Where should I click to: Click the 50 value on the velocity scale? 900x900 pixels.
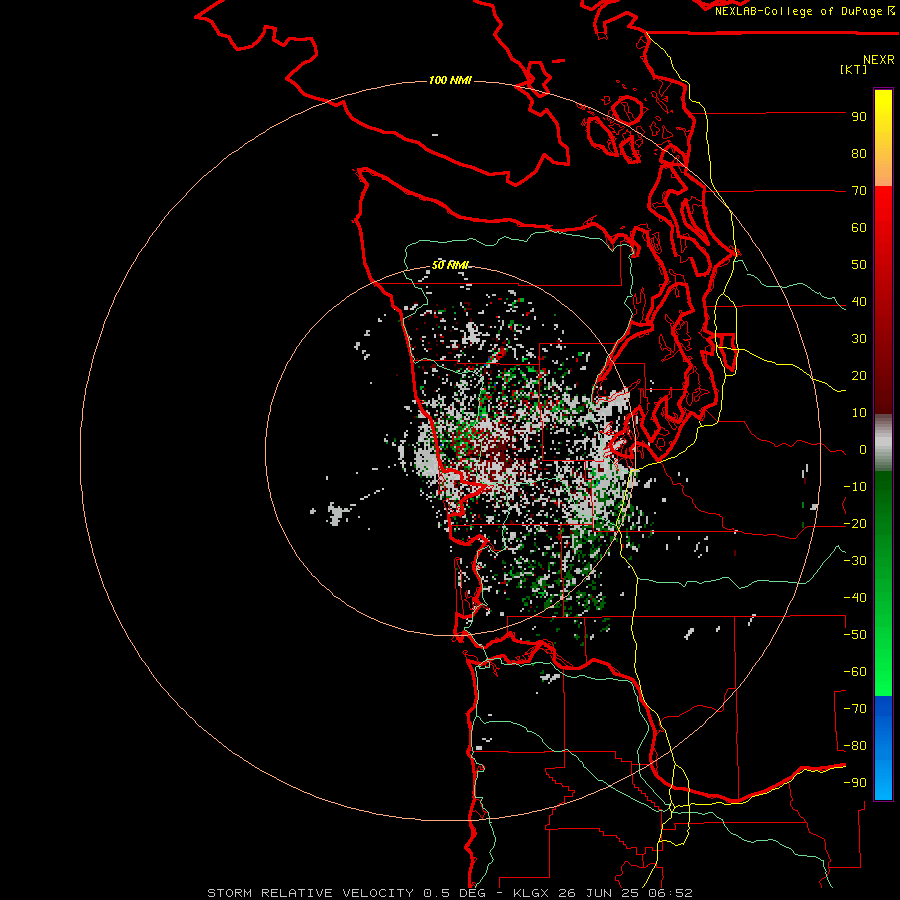(x=859, y=265)
